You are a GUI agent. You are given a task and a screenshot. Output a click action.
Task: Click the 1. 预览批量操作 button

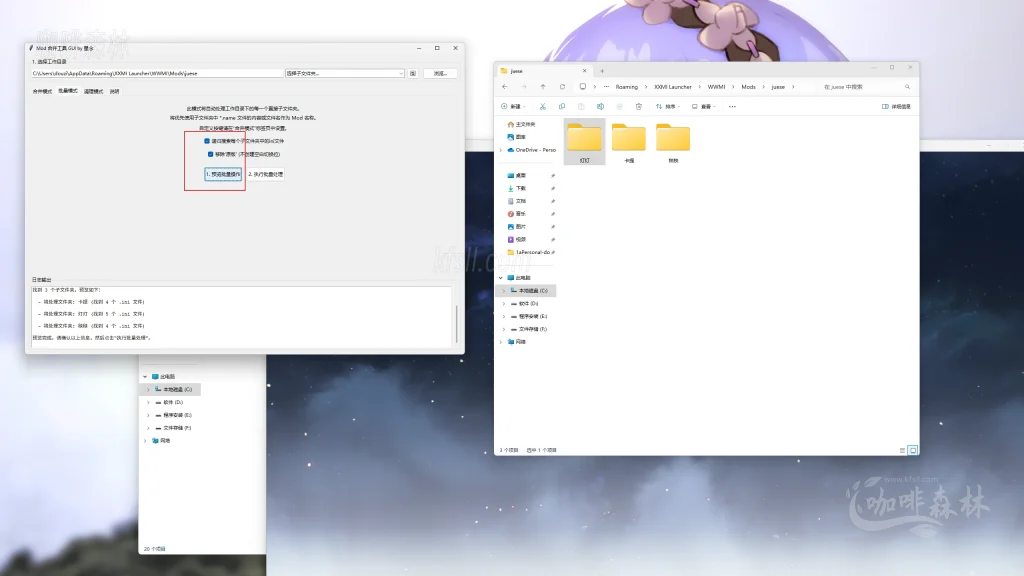click(x=224, y=174)
